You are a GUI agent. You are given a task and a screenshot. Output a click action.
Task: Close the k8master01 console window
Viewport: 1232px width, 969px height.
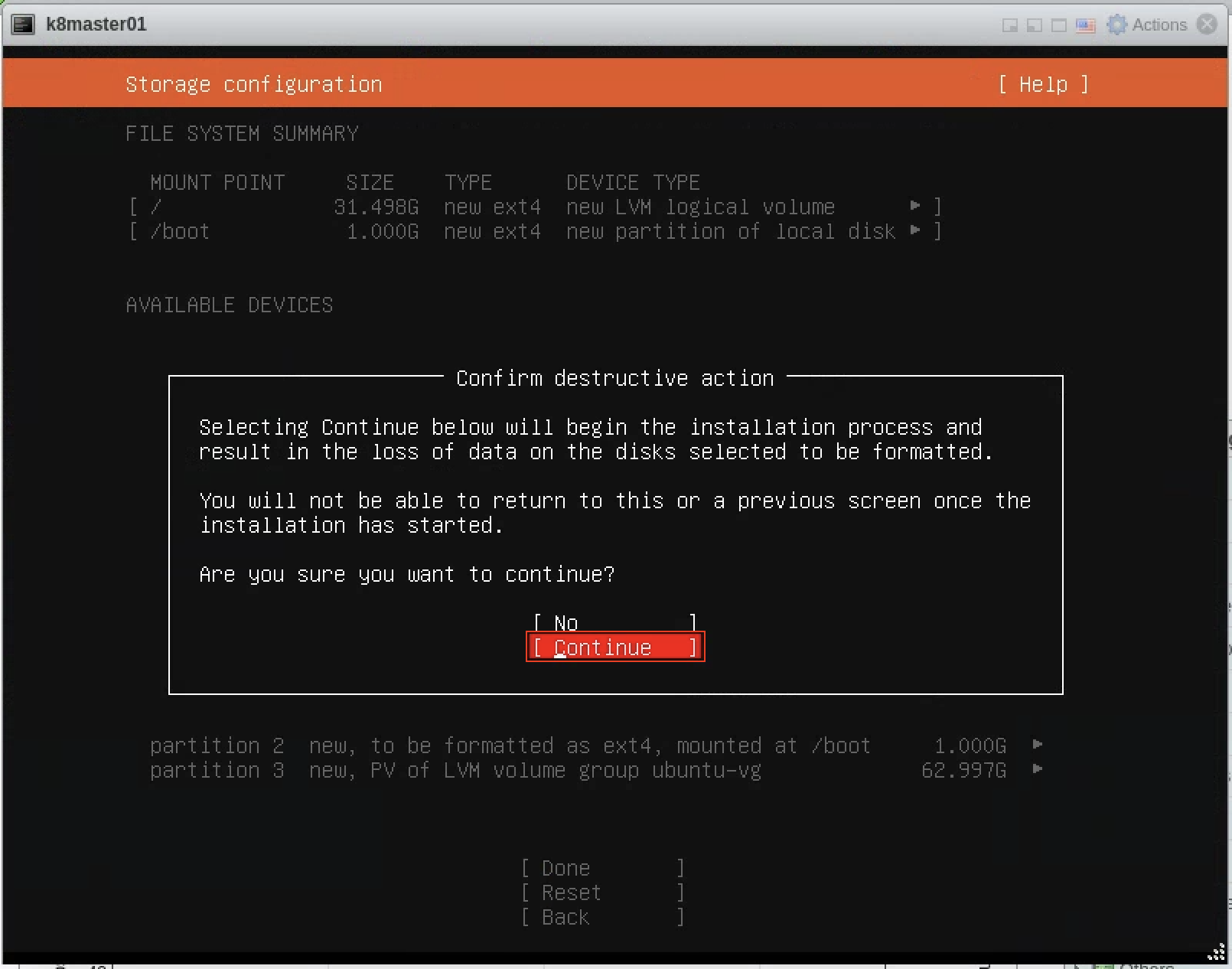pos(1207,24)
